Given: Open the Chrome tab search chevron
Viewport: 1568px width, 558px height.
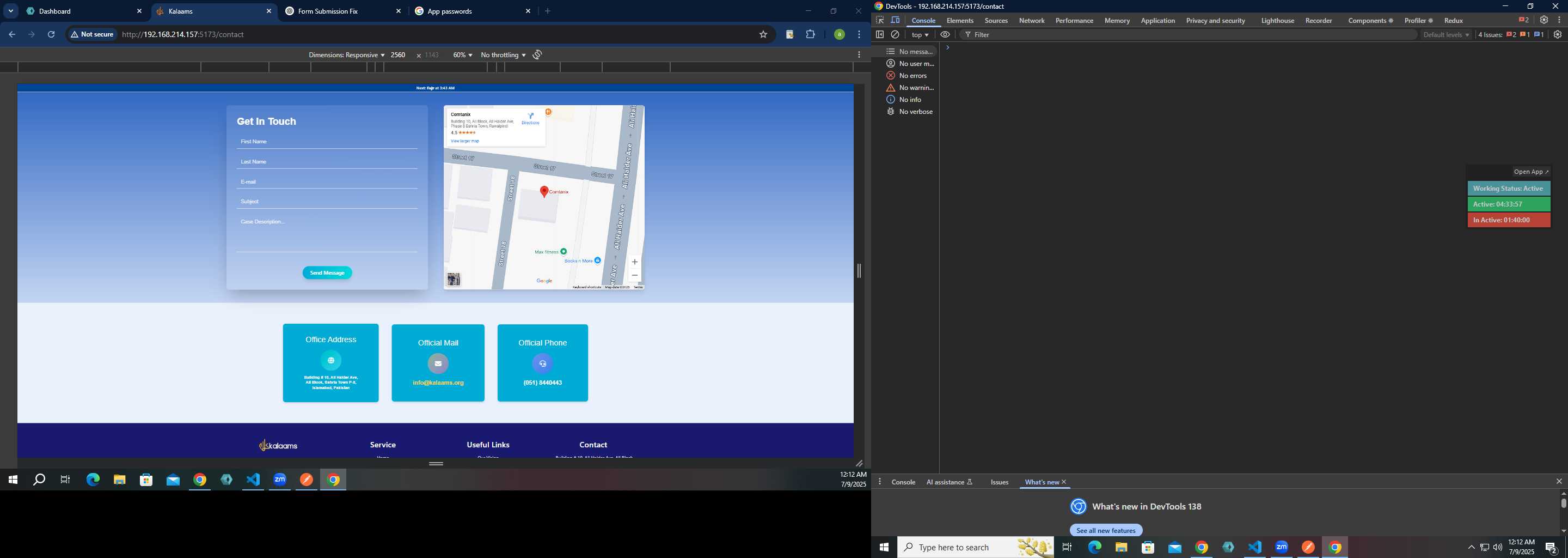Looking at the screenshot, I should point(11,11).
